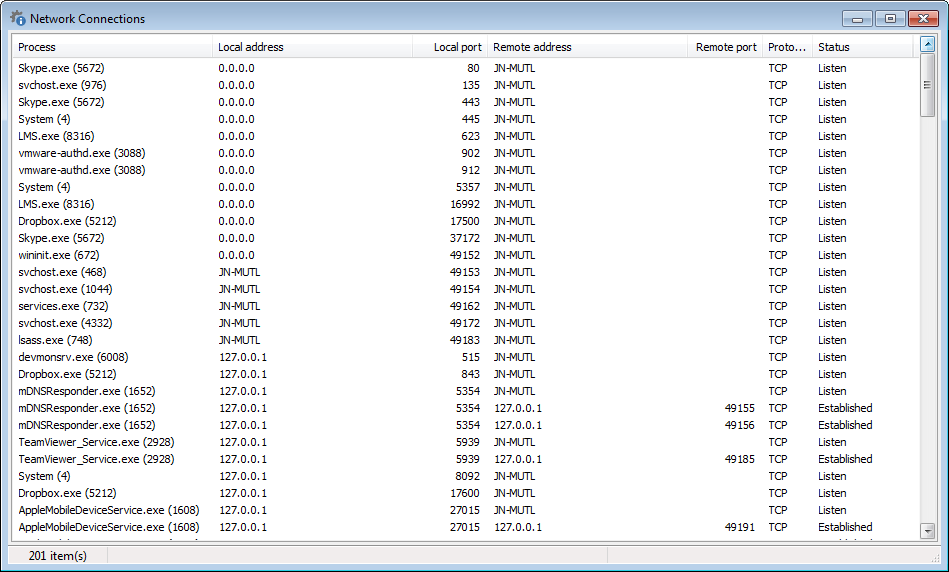Select the svchost.exe (1044) row
Image resolution: width=949 pixels, height=572 pixels.
pos(465,289)
